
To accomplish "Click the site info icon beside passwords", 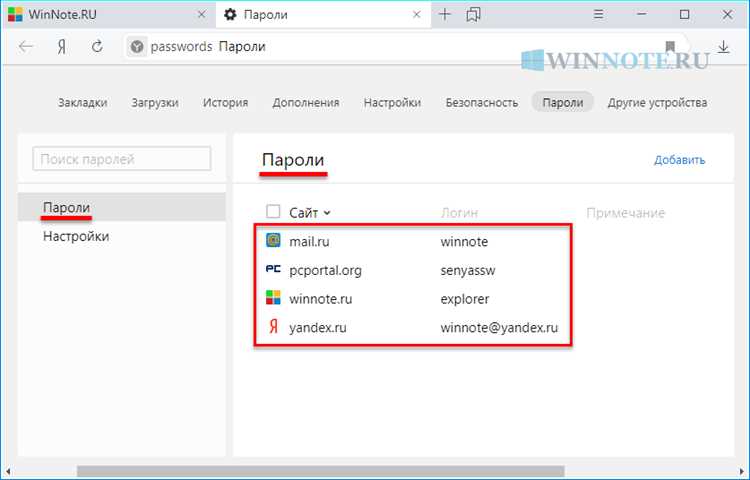I will coord(137,47).
